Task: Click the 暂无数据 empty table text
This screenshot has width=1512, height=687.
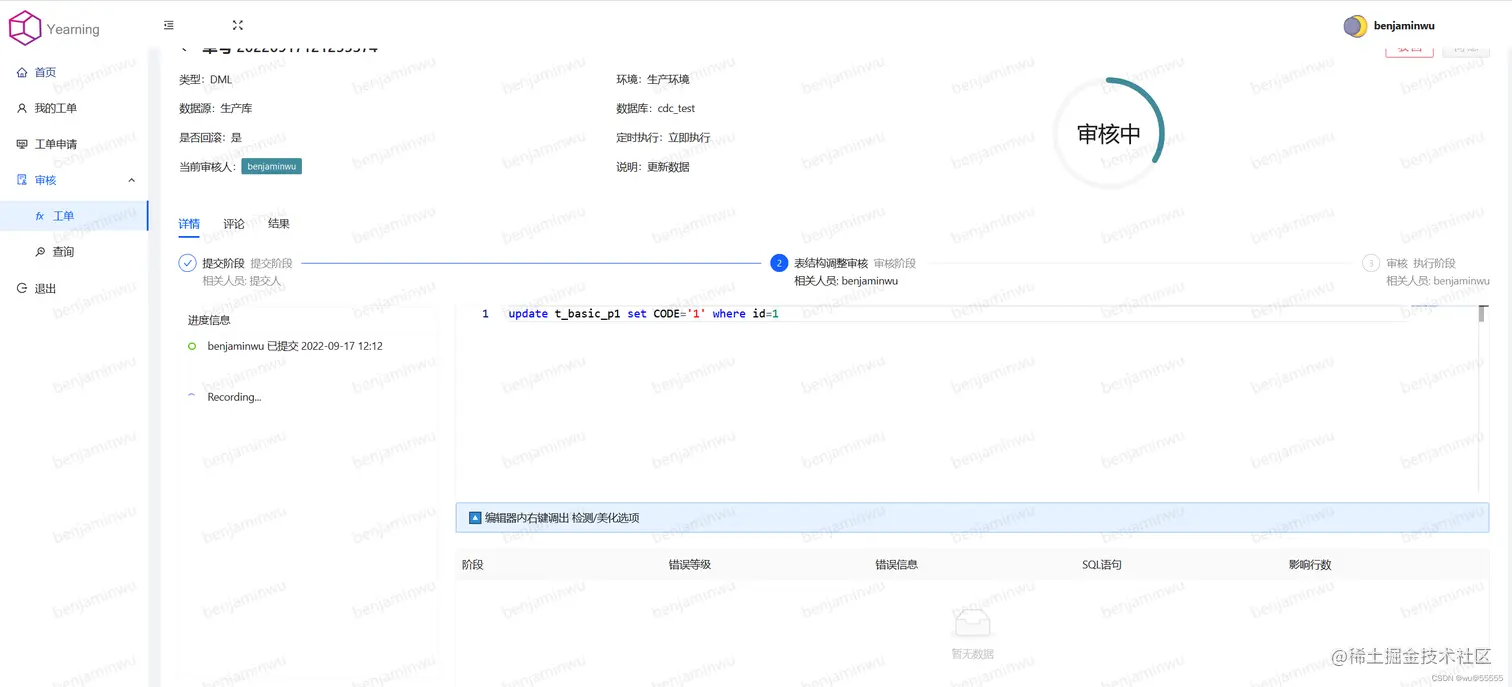Action: (972, 654)
